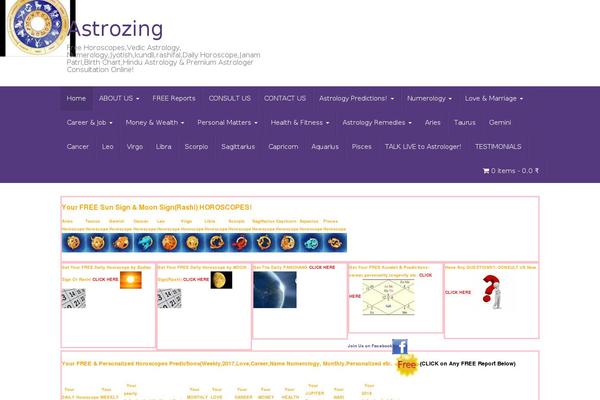
Task: Click the Sagittarius zodiac image icon
Action: pyautogui.click(x=263, y=242)
